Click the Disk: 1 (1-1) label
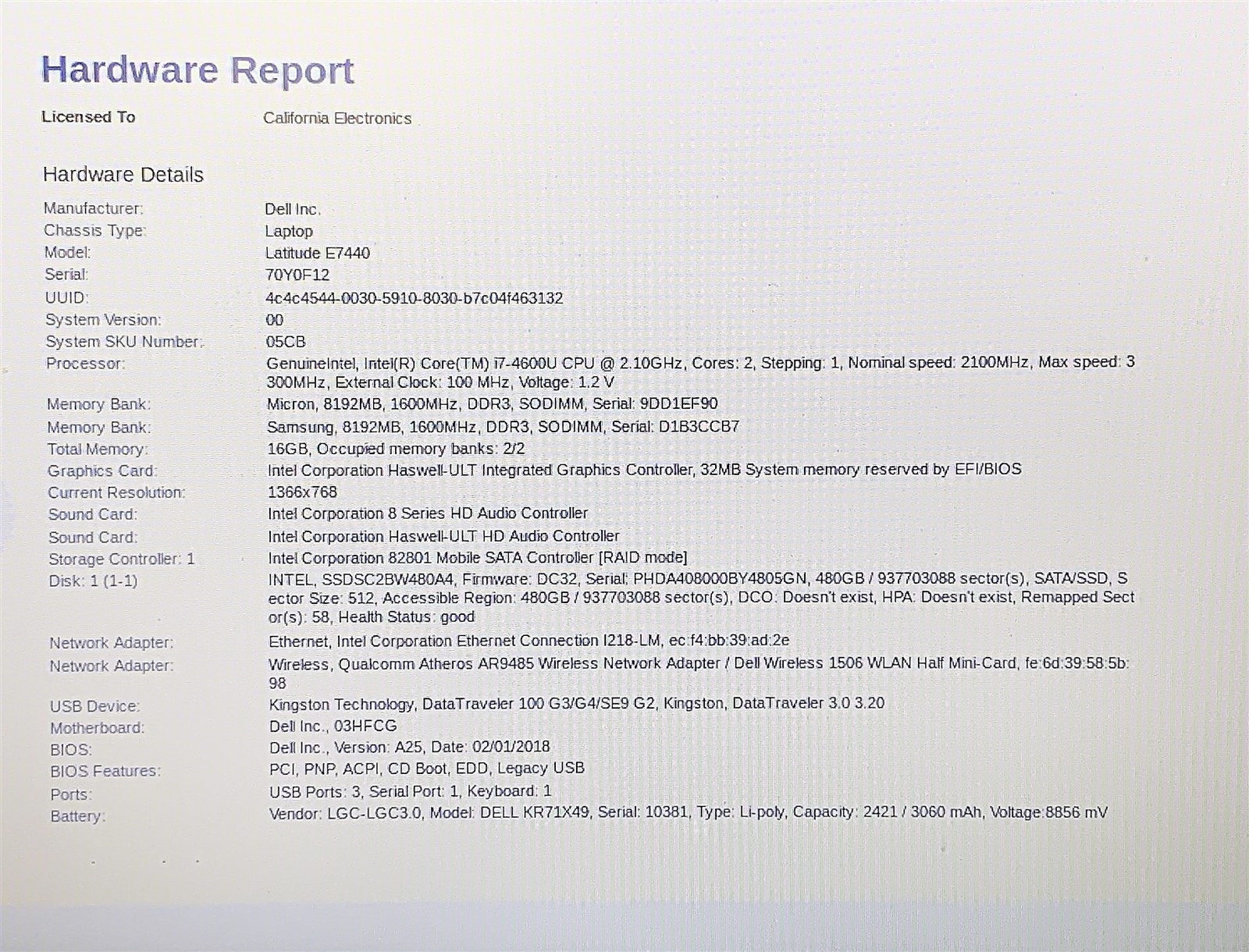1249x952 pixels. point(93,581)
